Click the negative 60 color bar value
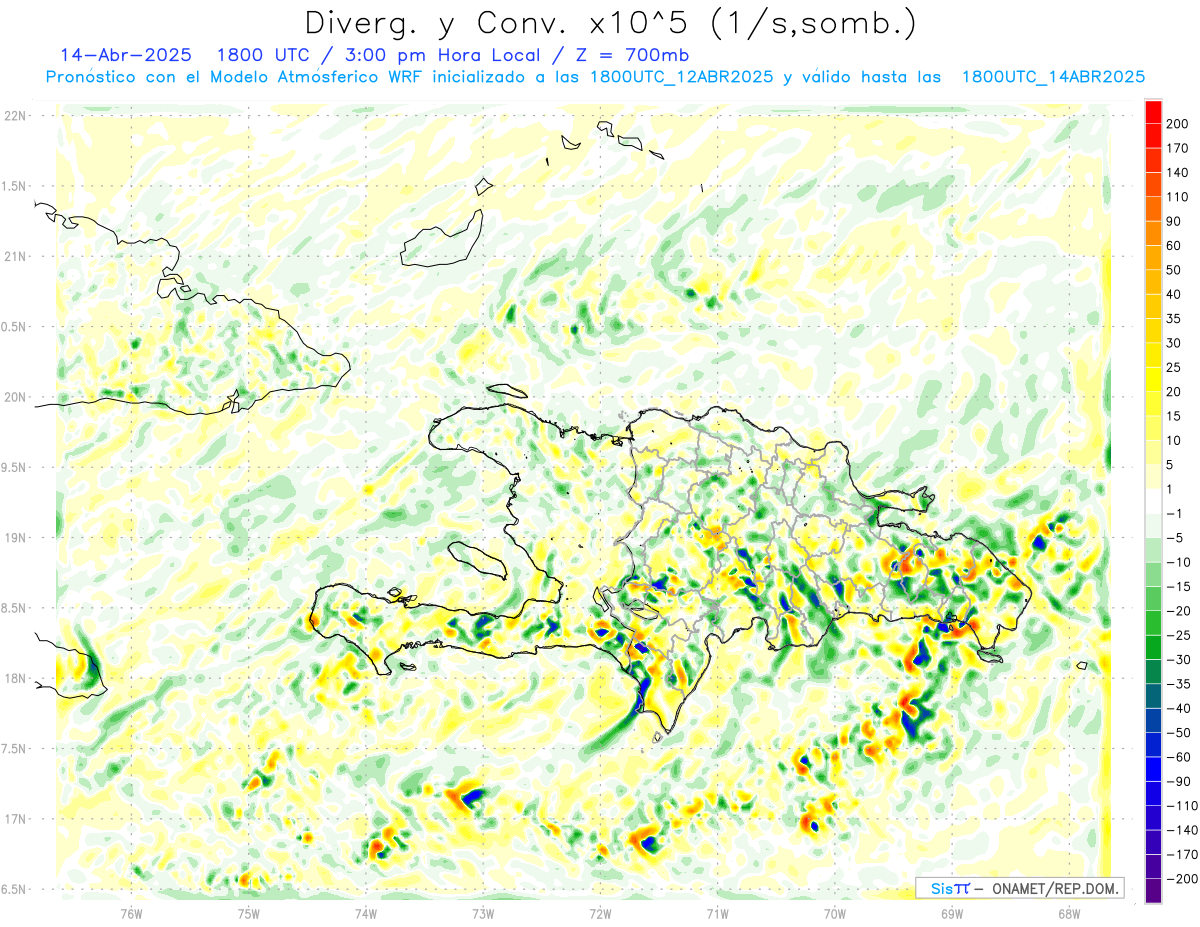The height and width of the screenshot is (927, 1200). (1178, 757)
